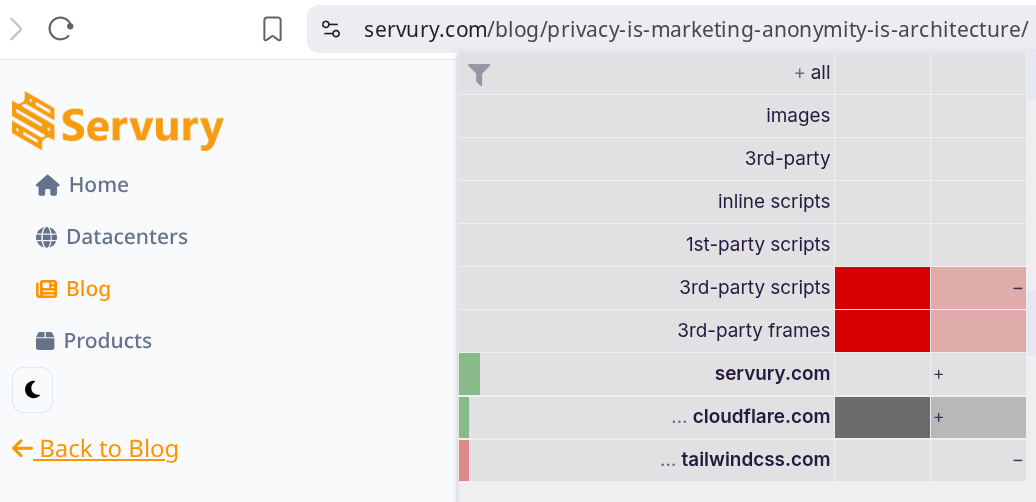The image size is (1036, 502).
Task: Open site settings icon in address bar
Action: pos(332,30)
